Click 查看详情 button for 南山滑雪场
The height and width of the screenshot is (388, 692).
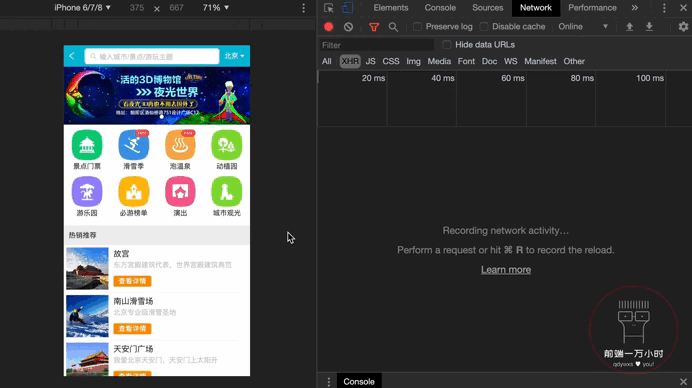click(132, 329)
